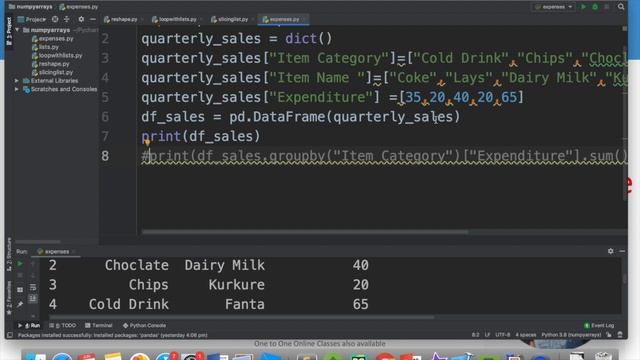Click the Locate/Select Opened File icon

point(55,19)
